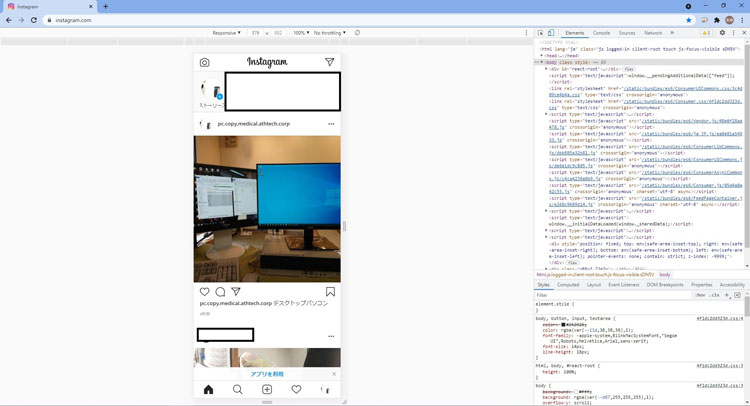The image size is (750, 406).
Task: Rotate device orientation icon
Action: [357, 33]
